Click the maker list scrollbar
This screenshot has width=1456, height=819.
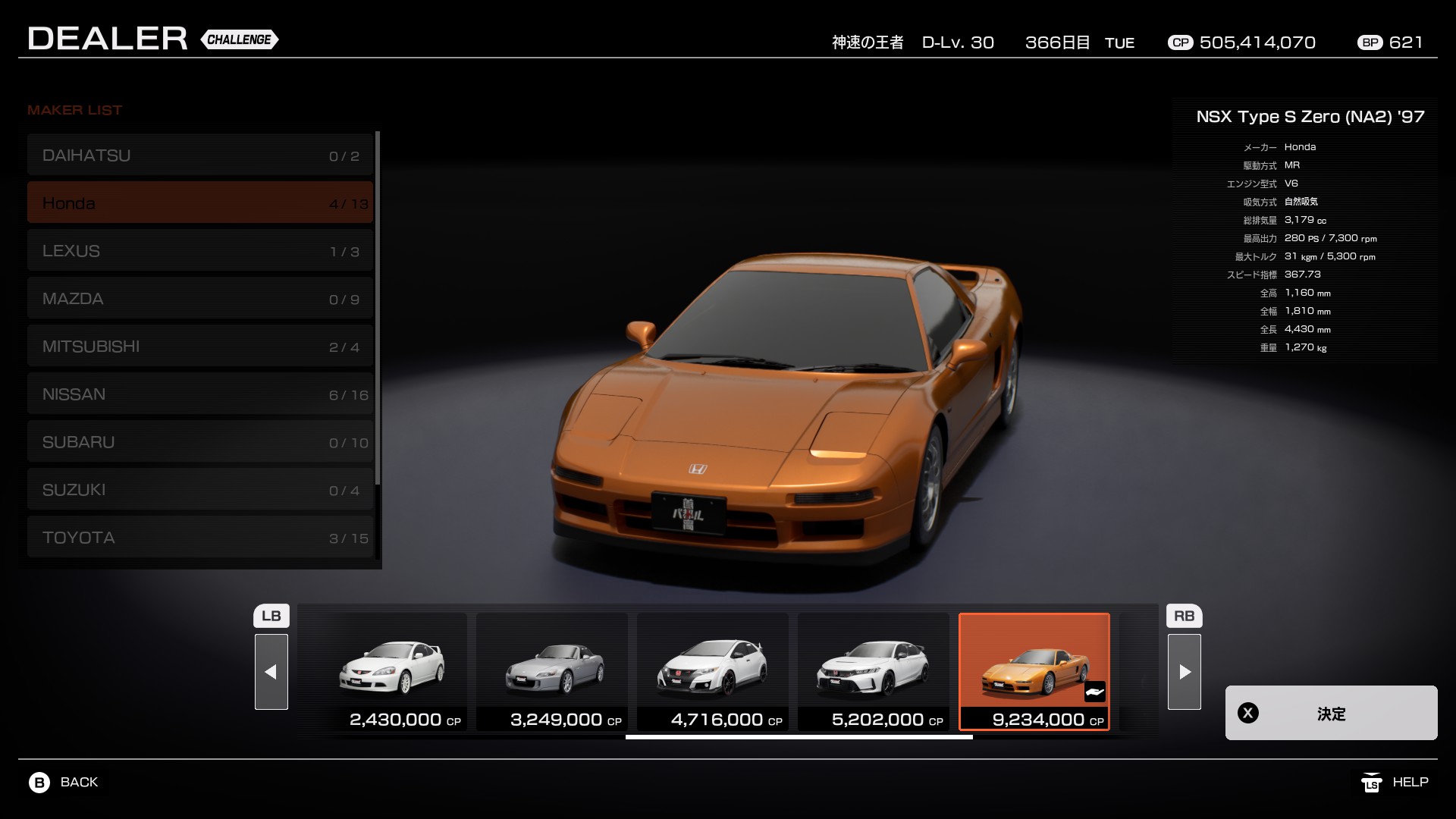tap(378, 307)
